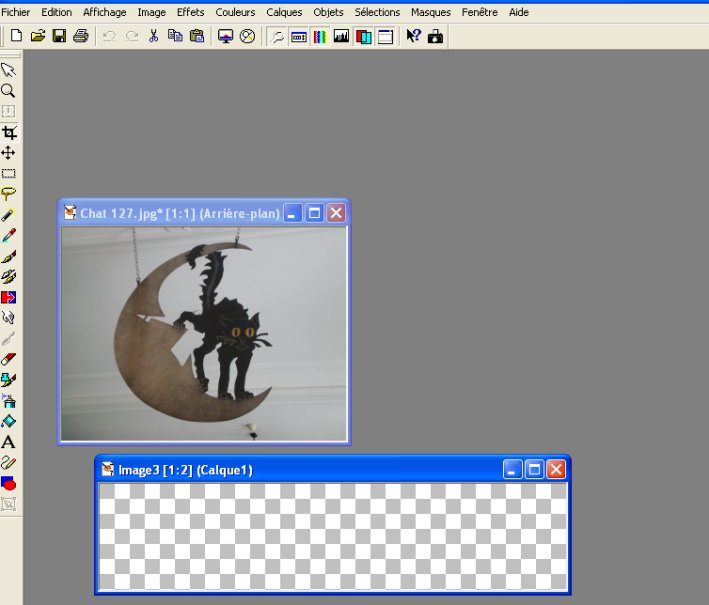This screenshot has width=709, height=605.
Task: Close the Image3 window
Action: pos(556,470)
